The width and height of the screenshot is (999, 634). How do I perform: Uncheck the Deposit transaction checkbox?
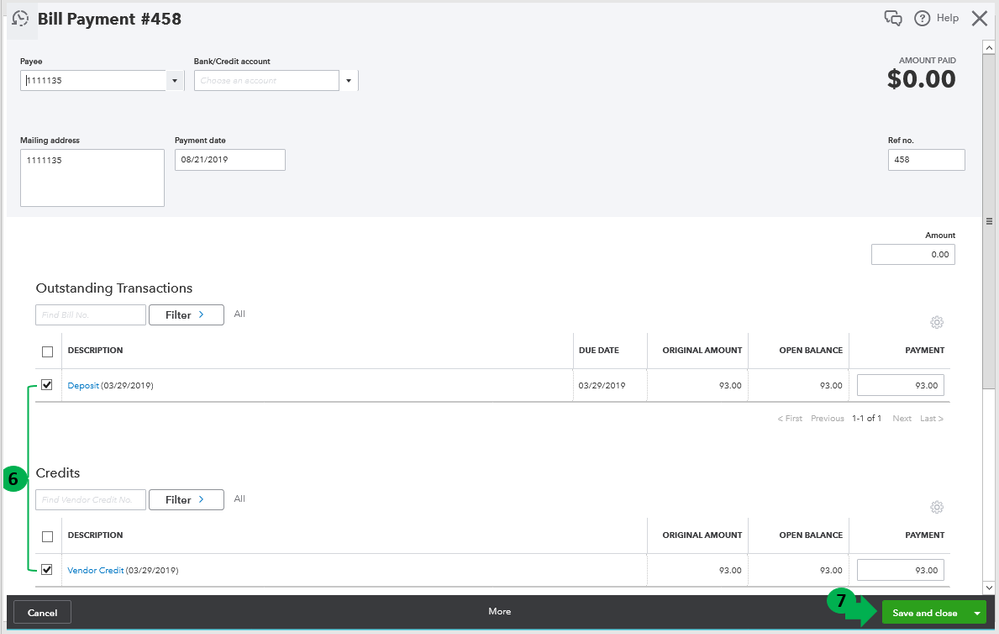(x=47, y=385)
